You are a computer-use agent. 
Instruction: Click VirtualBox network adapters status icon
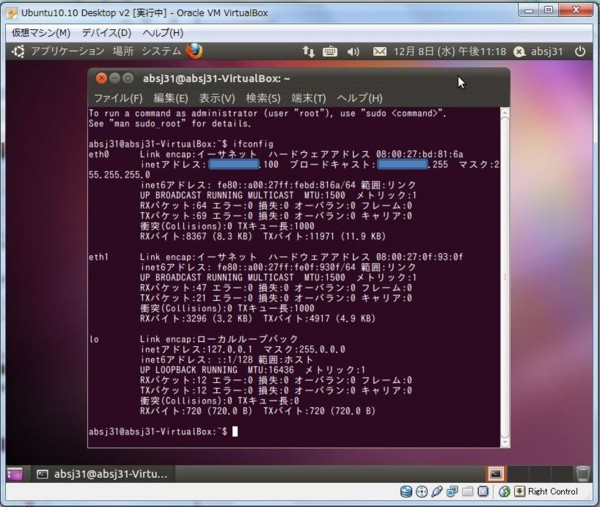452,492
